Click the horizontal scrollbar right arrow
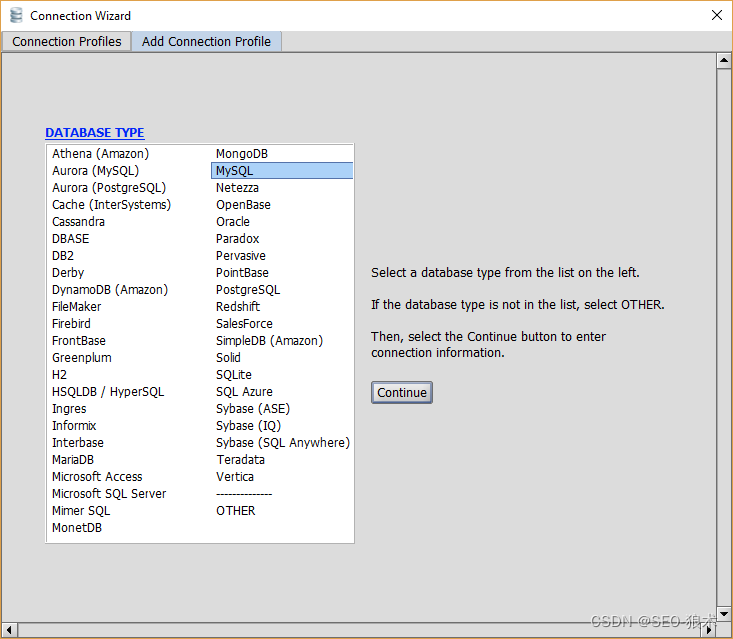The width and height of the screenshot is (733, 639). [x=709, y=630]
